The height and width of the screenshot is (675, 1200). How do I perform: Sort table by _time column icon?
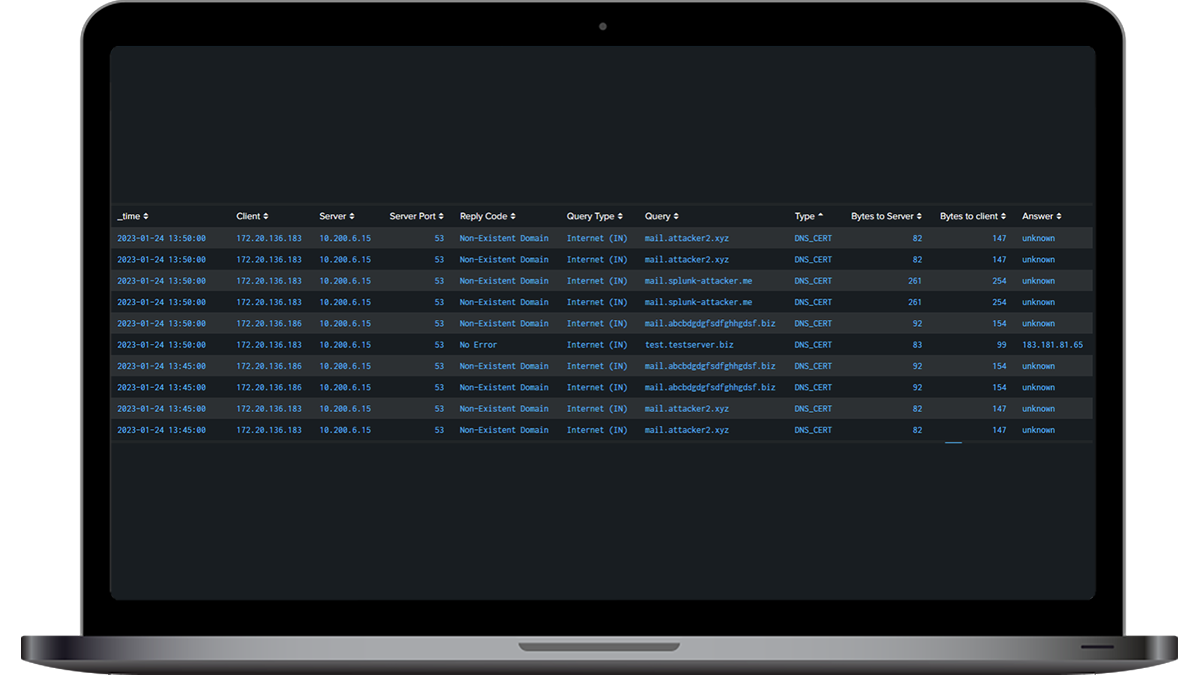coord(146,217)
